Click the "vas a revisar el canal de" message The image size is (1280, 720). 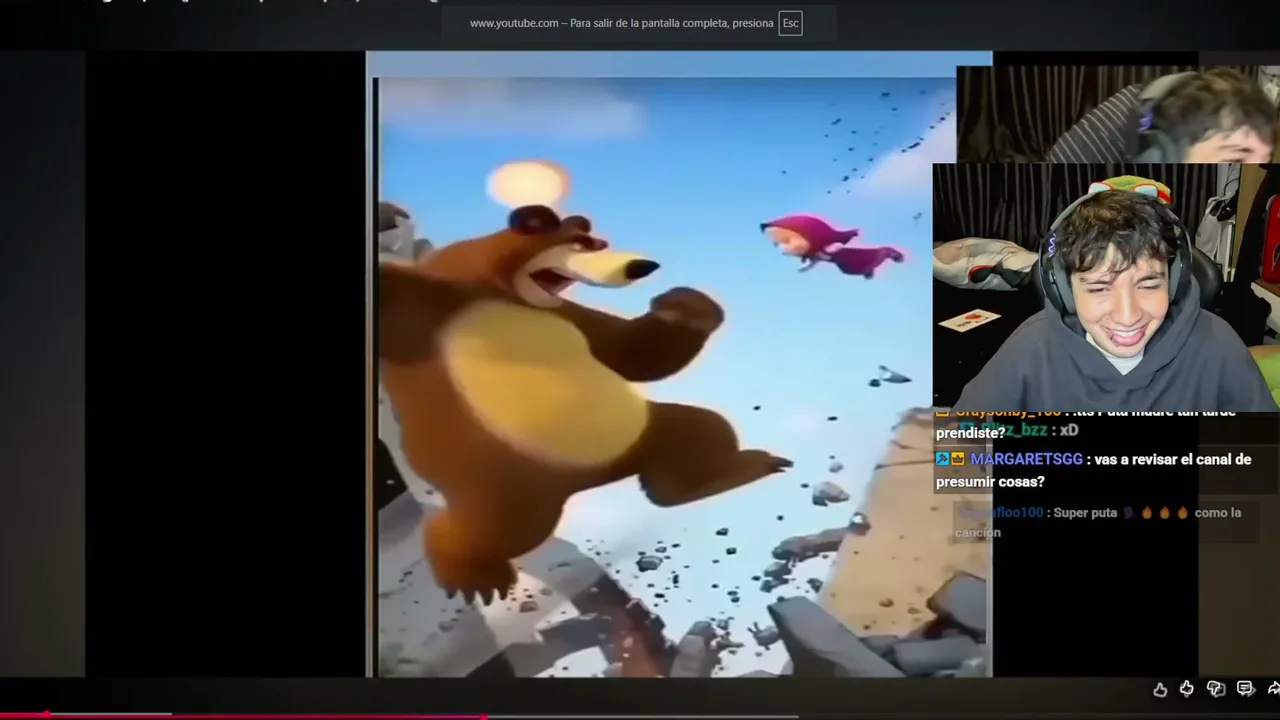tap(1173, 459)
